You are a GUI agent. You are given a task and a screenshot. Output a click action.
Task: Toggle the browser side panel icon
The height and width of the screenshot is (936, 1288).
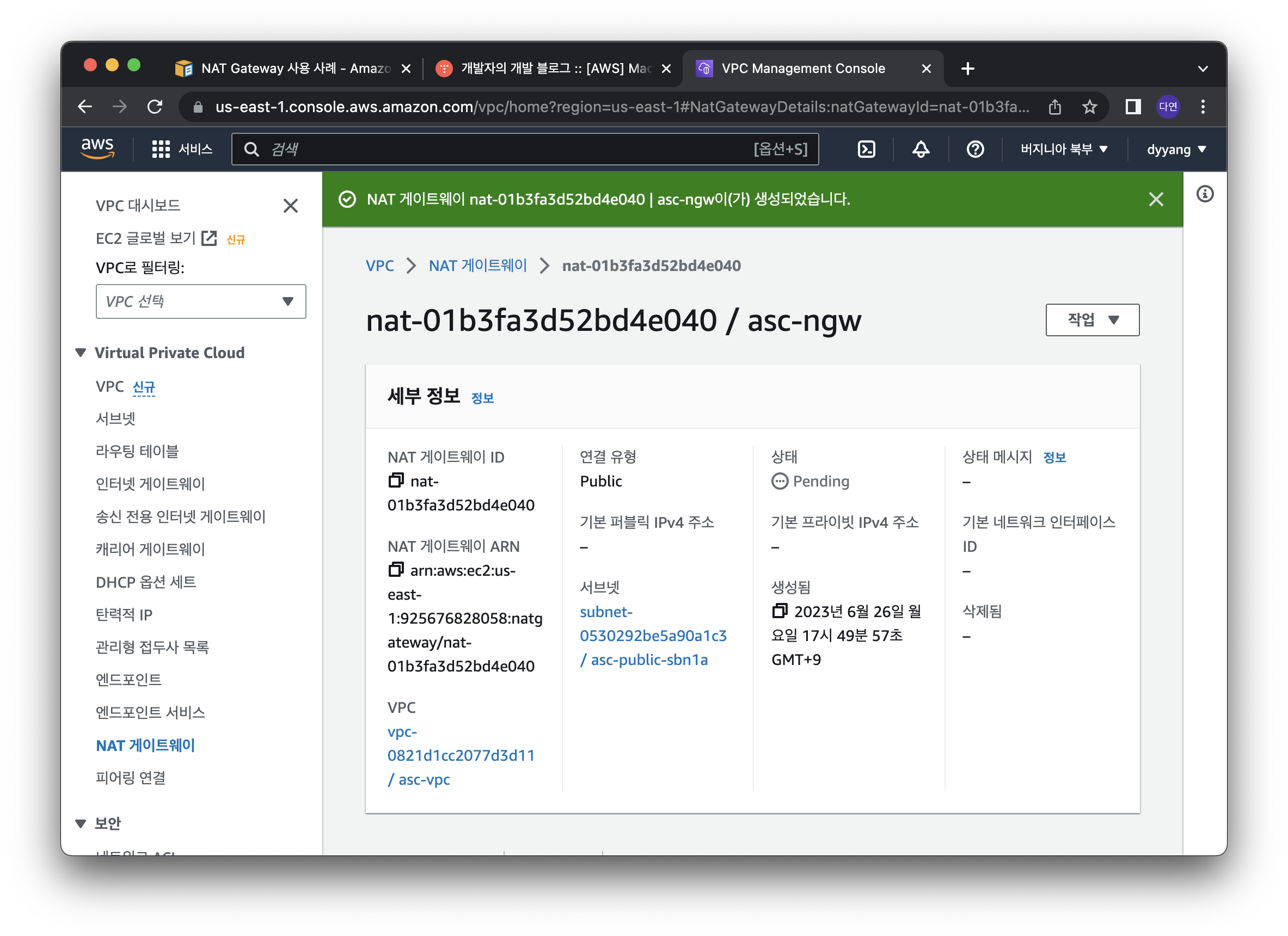pos(1133,107)
